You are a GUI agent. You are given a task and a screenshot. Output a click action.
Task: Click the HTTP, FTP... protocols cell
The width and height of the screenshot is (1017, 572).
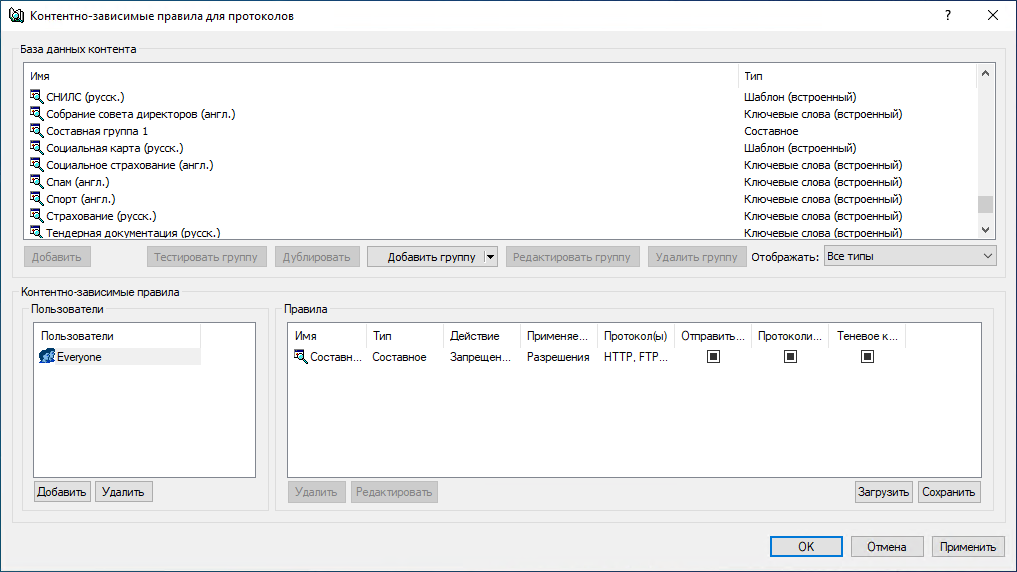coord(636,357)
